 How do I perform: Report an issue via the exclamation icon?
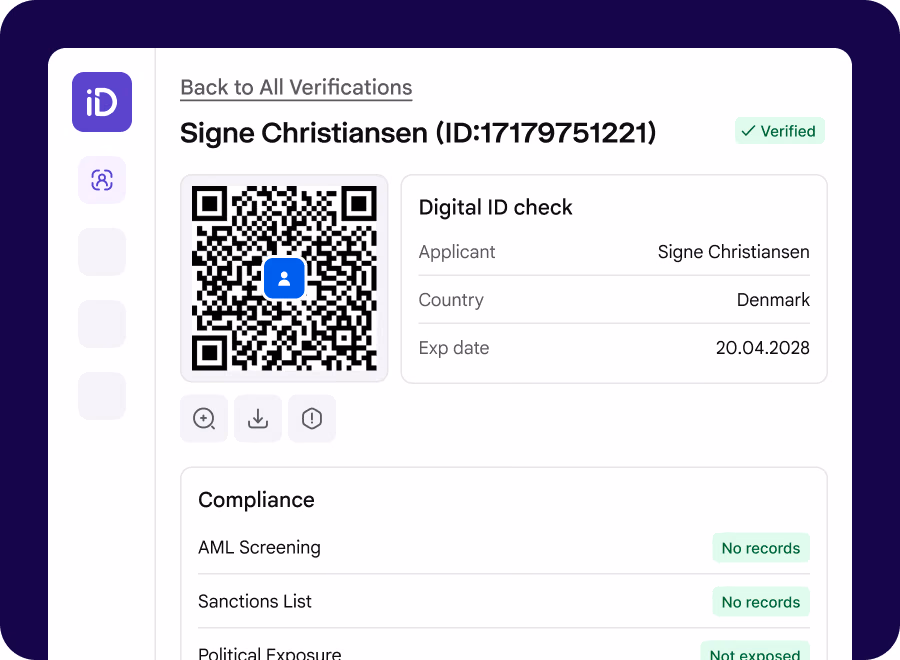click(312, 418)
